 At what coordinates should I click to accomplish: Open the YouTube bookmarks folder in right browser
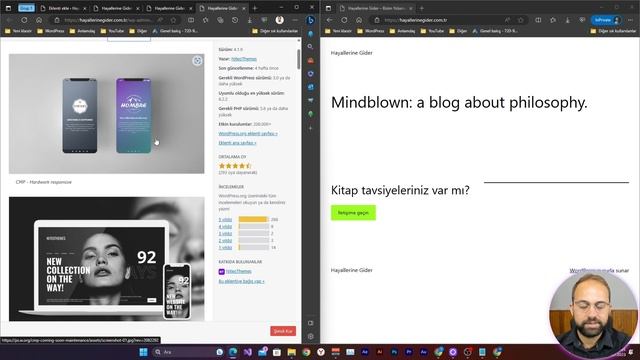[x=432, y=31]
